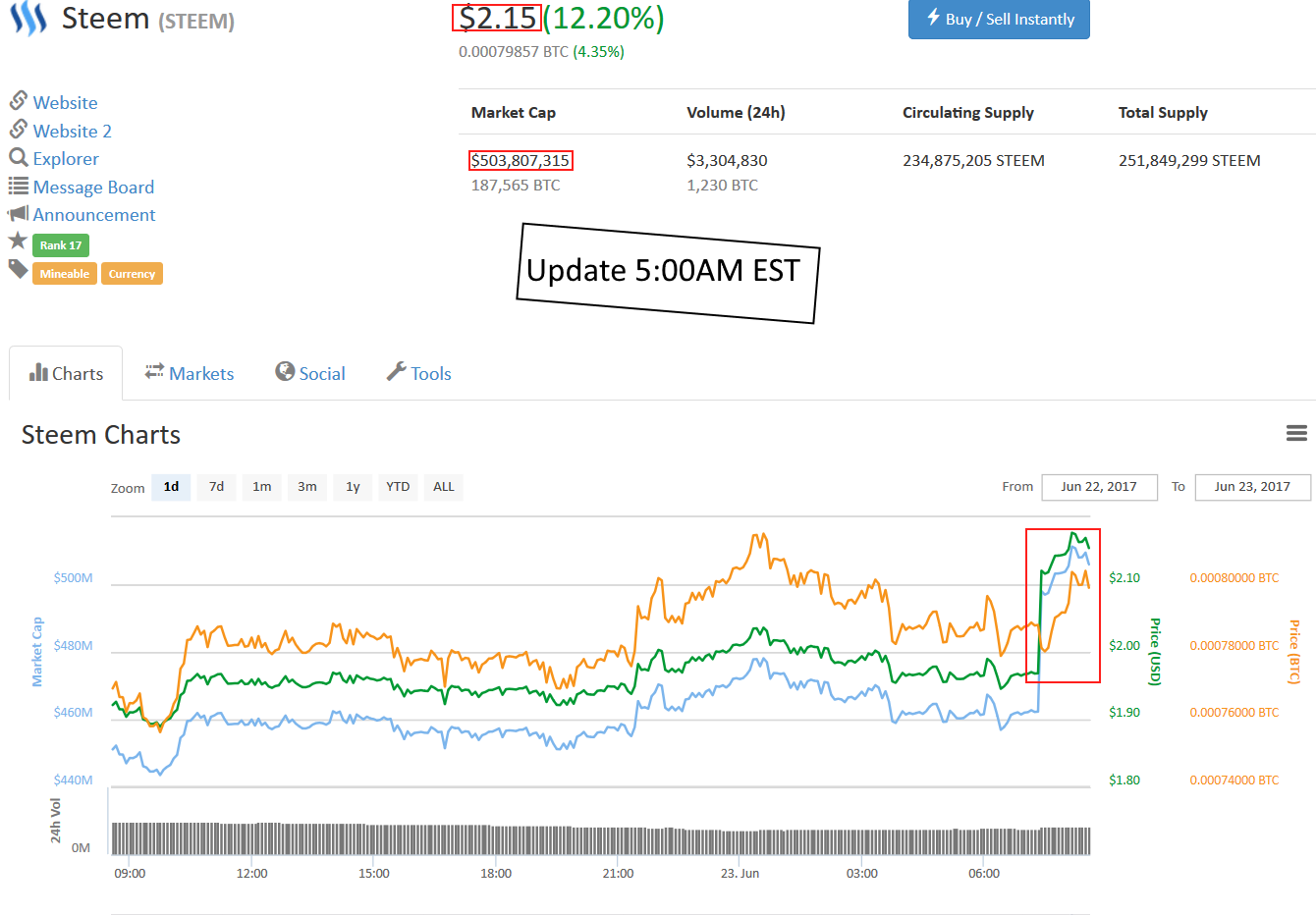Switch to the Markets tab
Image resolution: width=1316 pixels, height=915 pixels.
190,373
